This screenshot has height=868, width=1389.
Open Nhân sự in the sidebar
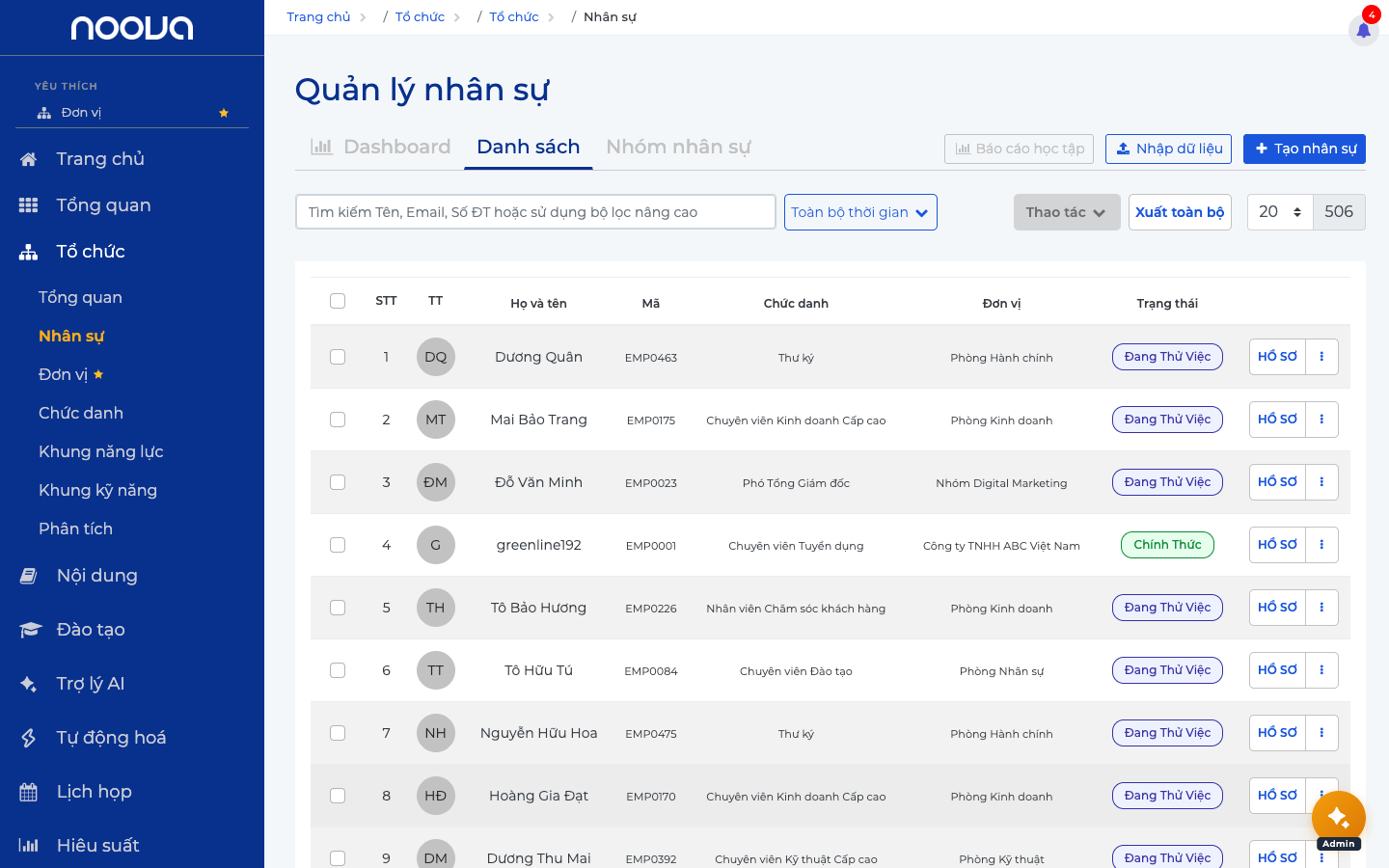point(71,336)
